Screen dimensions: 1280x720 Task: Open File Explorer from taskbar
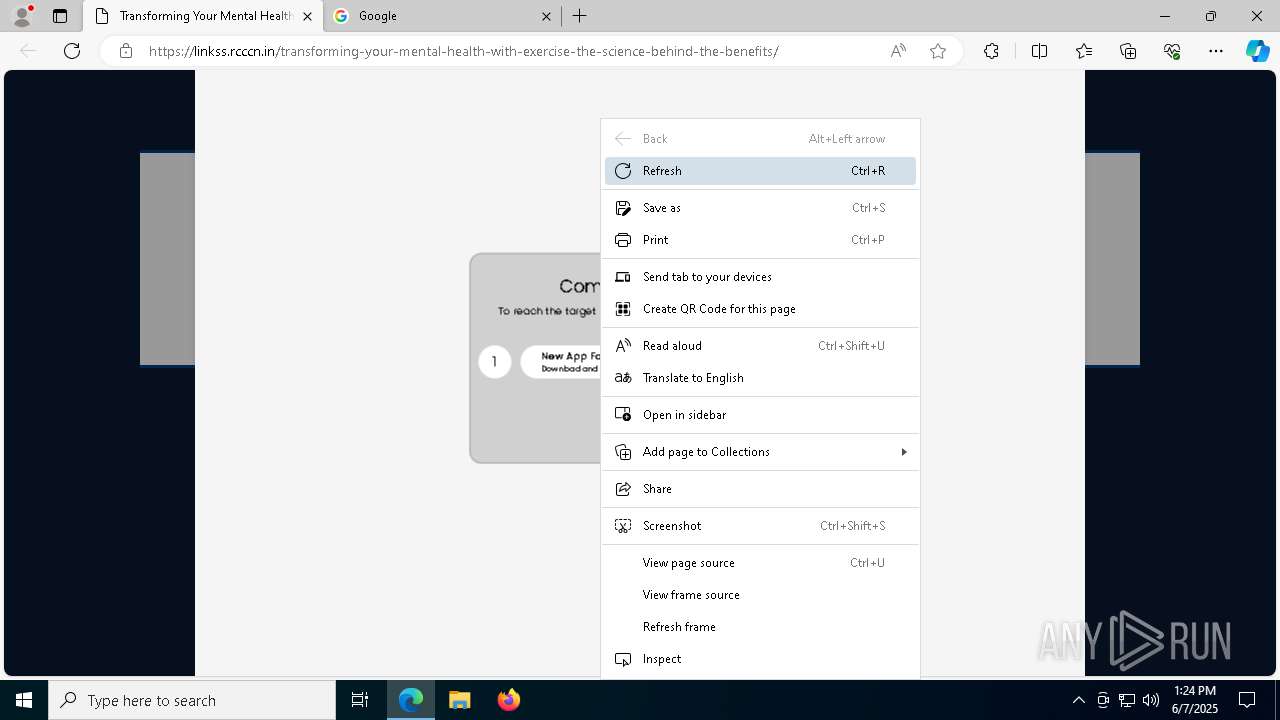point(460,700)
